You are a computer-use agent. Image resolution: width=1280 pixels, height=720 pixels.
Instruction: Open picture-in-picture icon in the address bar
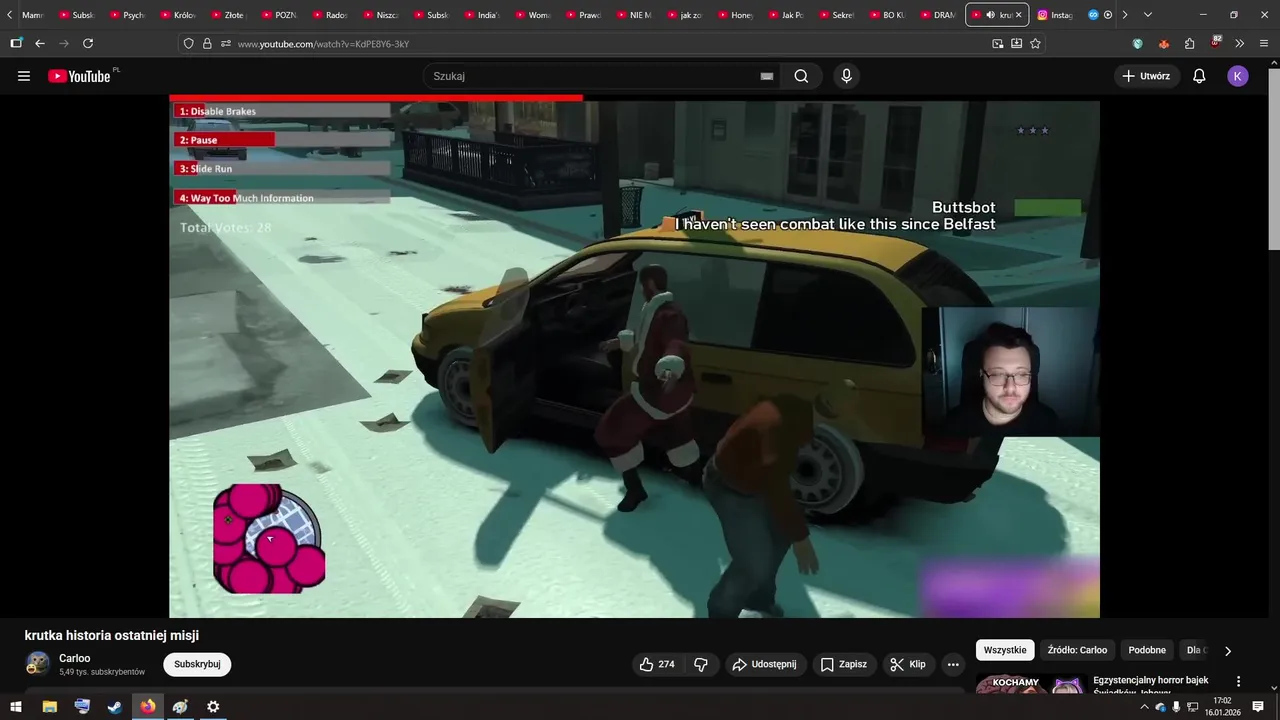coord(997,44)
